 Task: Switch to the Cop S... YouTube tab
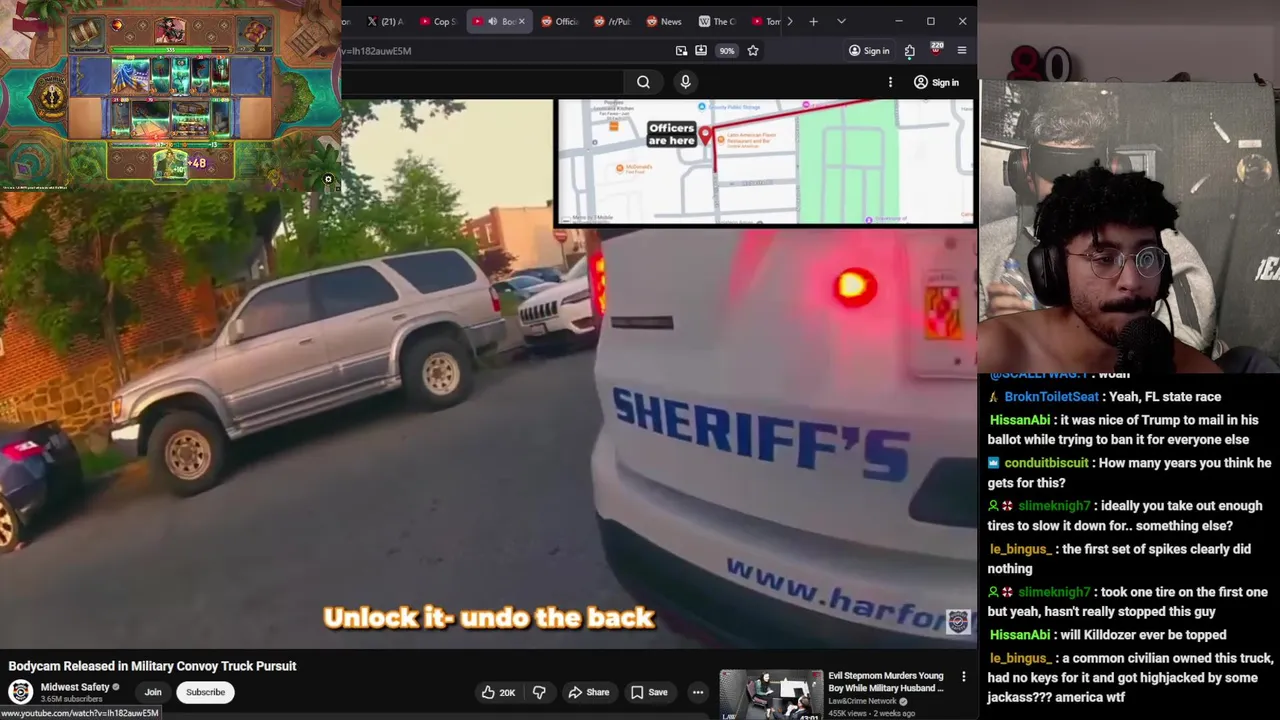coord(438,21)
